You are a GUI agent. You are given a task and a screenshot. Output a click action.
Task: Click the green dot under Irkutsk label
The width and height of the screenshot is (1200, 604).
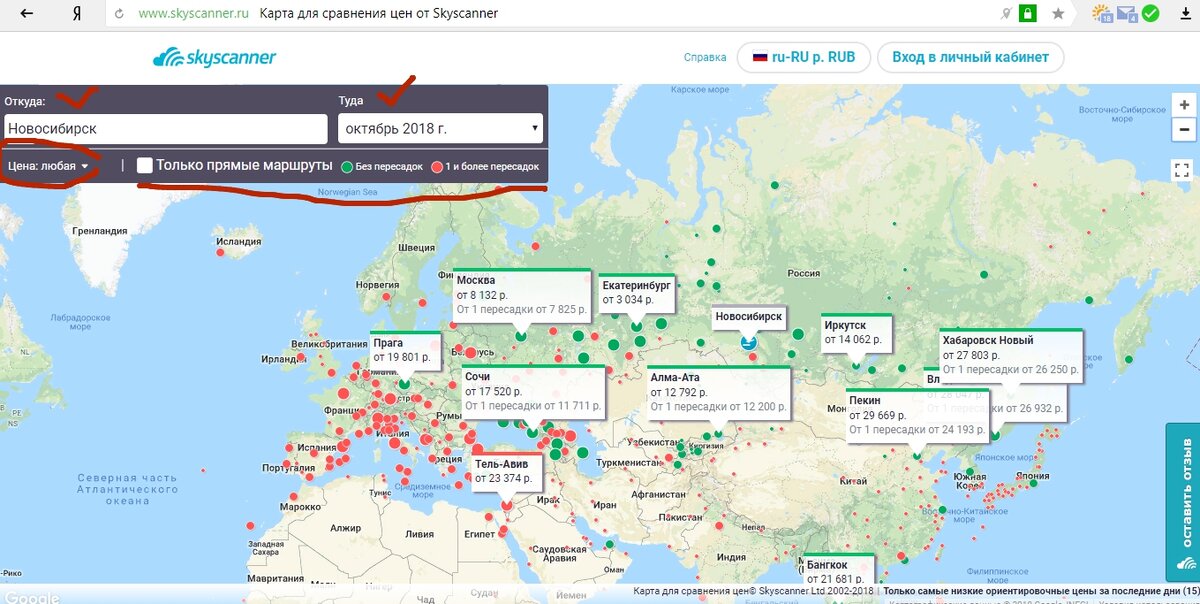(x=856, y=366)
